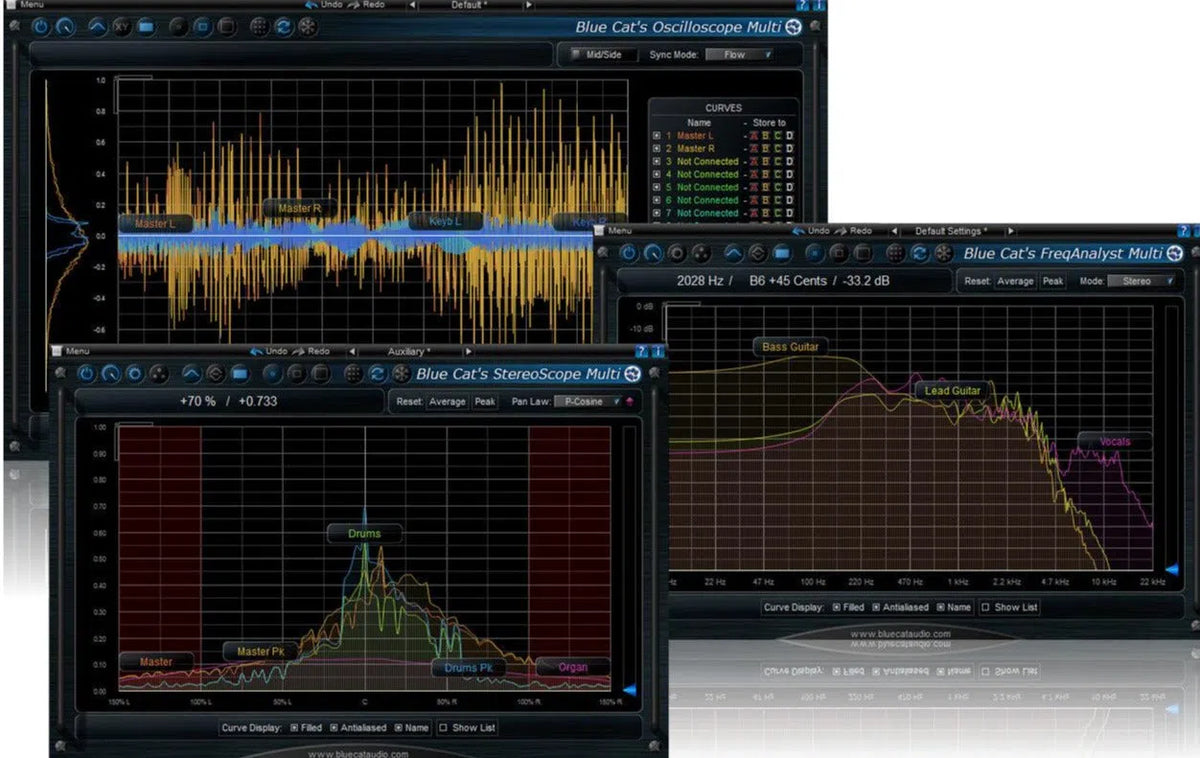Image resolution: width=1200 pixels, height=758 pixels.
Task: Store the Master L curve to slot B
Action: point(766,135)
